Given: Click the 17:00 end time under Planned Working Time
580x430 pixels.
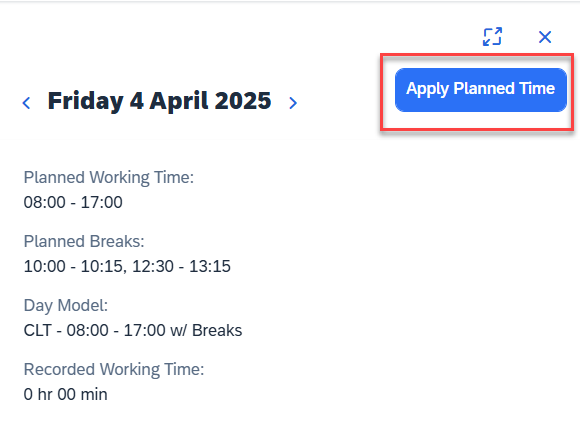Looking at the screenshot, I should coord(102,202).
